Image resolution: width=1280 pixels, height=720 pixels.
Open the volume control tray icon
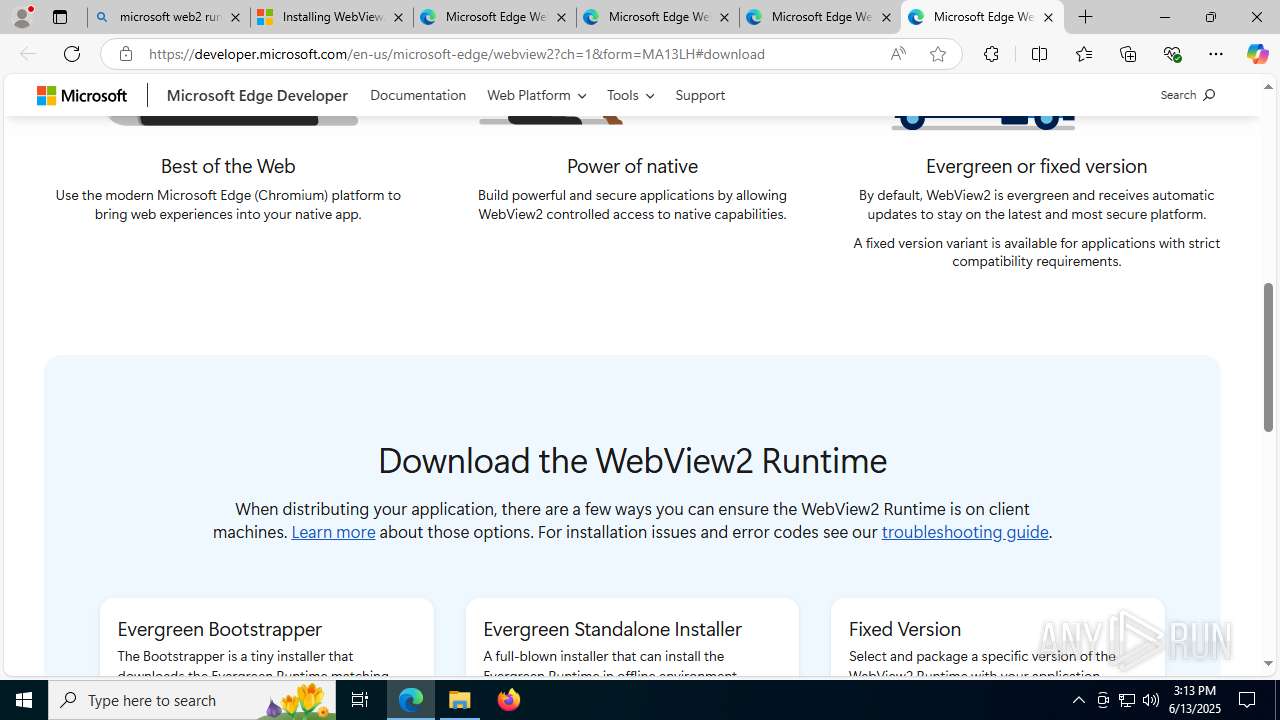click(1150, 700)
